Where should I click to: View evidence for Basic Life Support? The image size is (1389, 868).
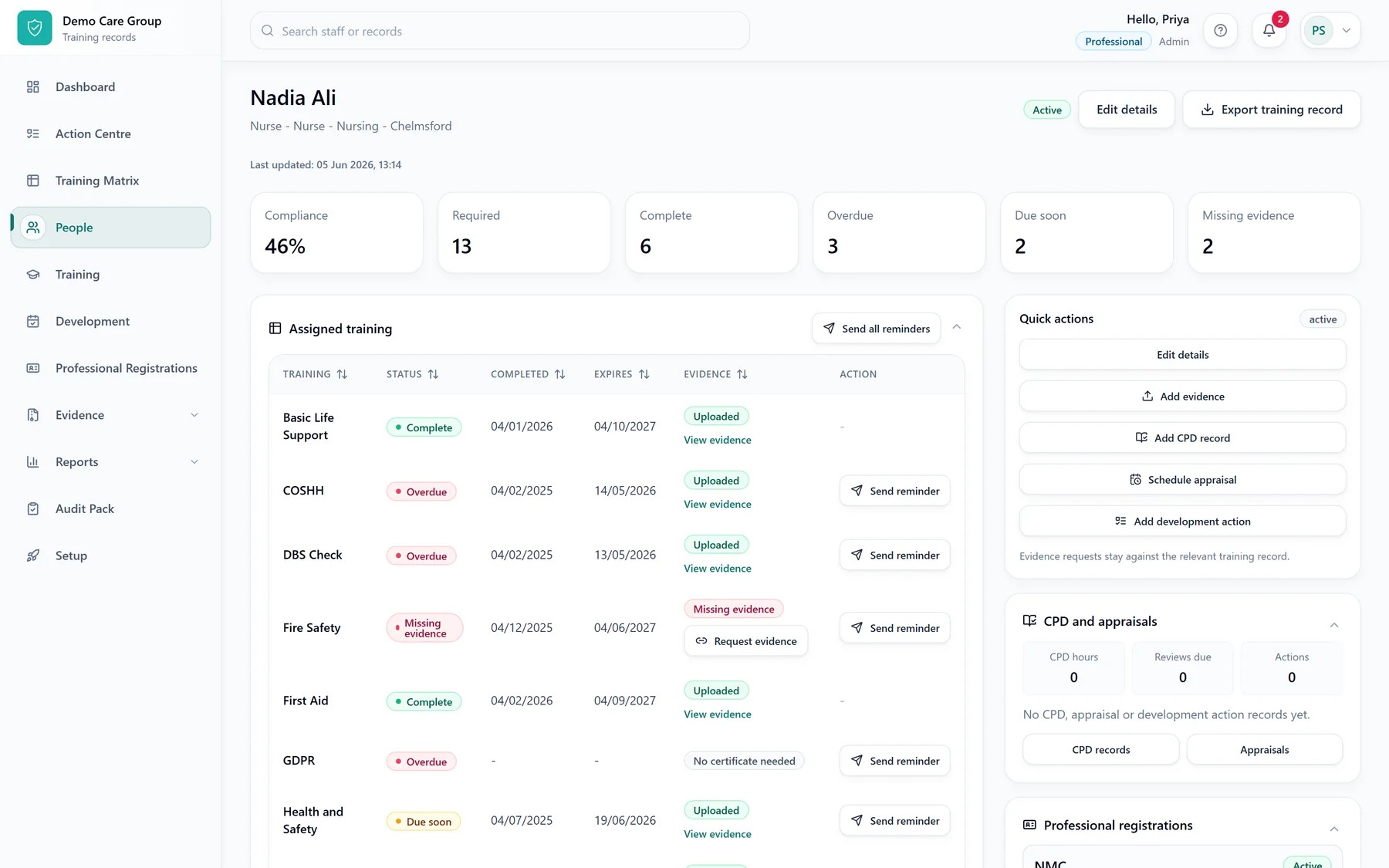pyautogui.click(x=717, y=440)
